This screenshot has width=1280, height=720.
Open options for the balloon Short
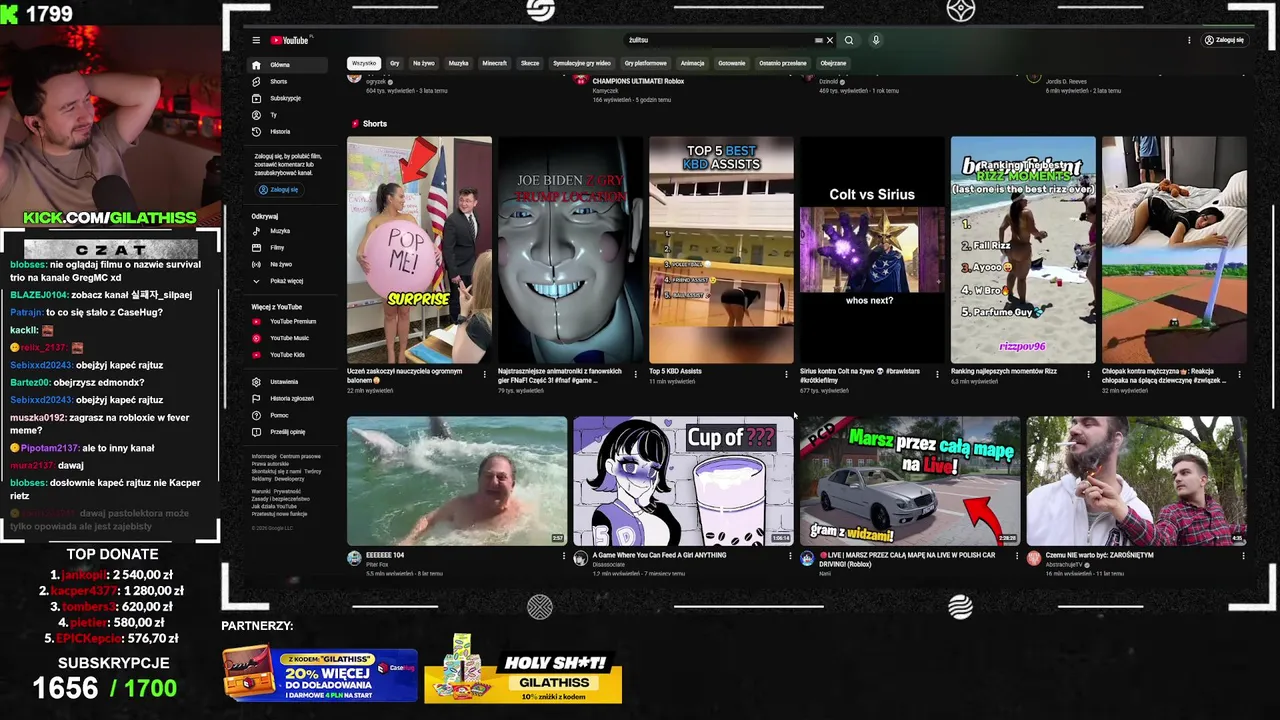tap(485, 375)
